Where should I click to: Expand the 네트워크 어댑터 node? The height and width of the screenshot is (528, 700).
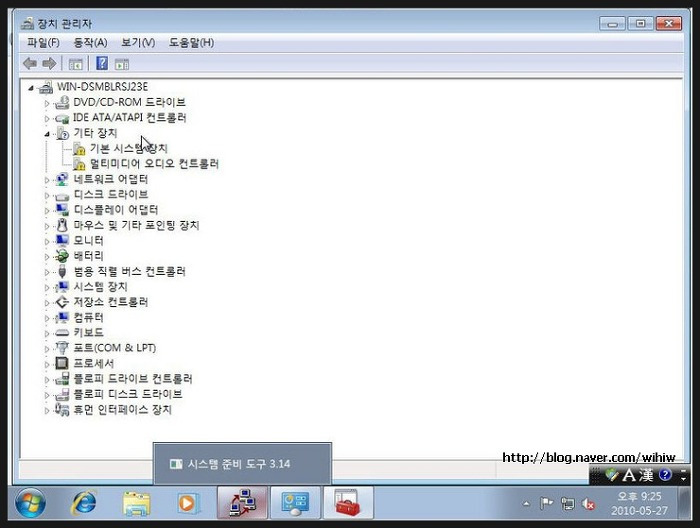(47, 180)
